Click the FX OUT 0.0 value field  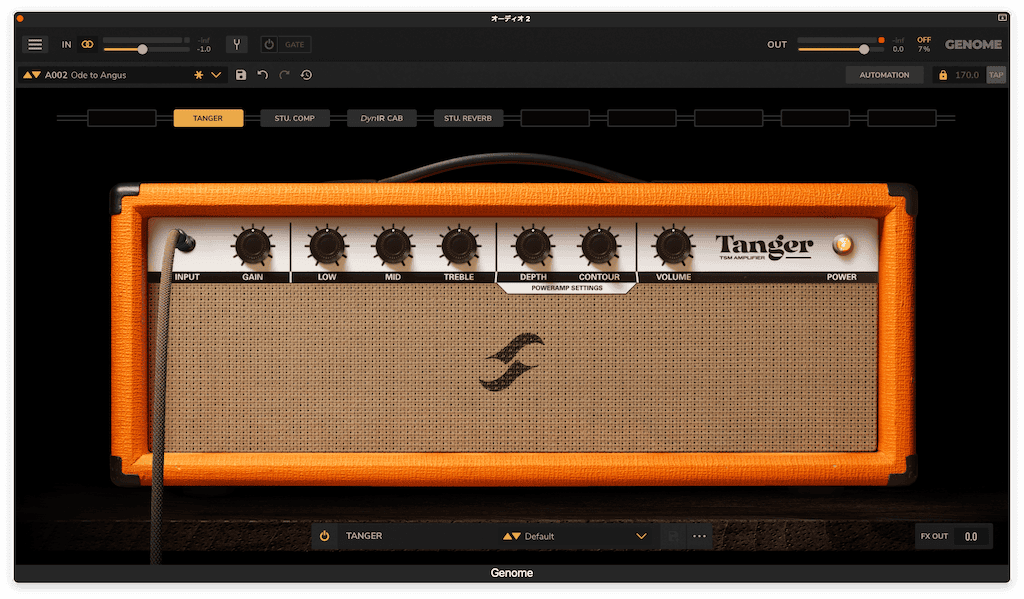[x=971, y=536]
